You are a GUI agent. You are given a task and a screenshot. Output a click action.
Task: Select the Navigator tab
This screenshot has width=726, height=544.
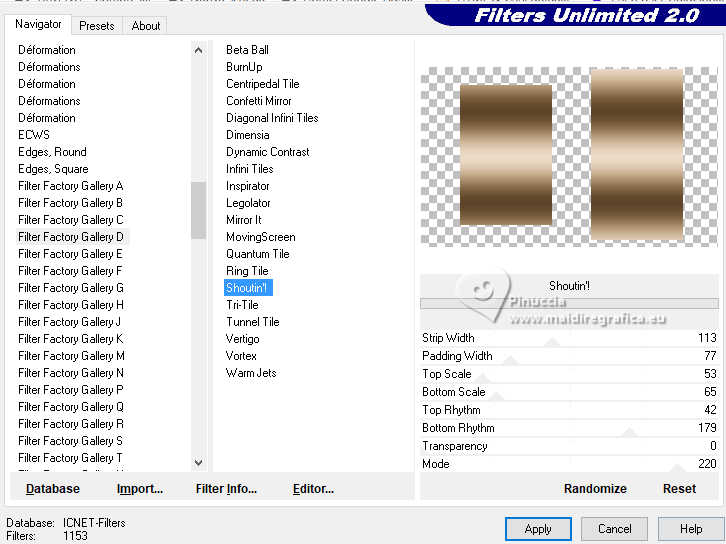pos(38,24)
